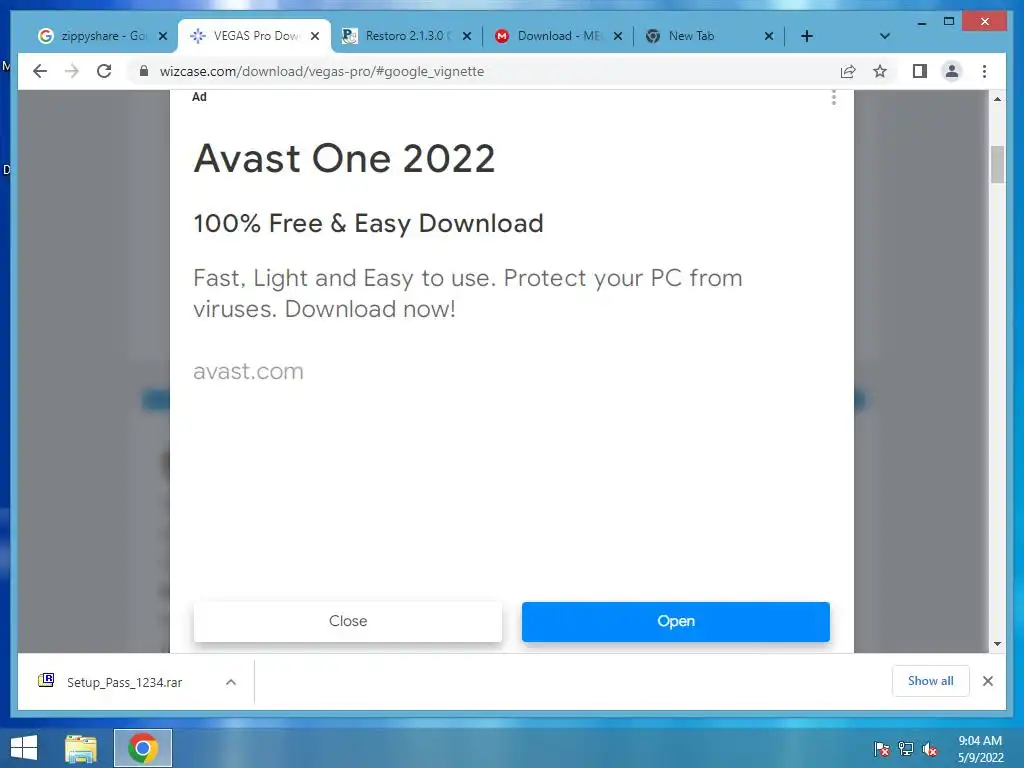The image size is (1024, 768).
Task: Switch to the VEGAS Pro Download tab
Action: [x=255, y=36]
